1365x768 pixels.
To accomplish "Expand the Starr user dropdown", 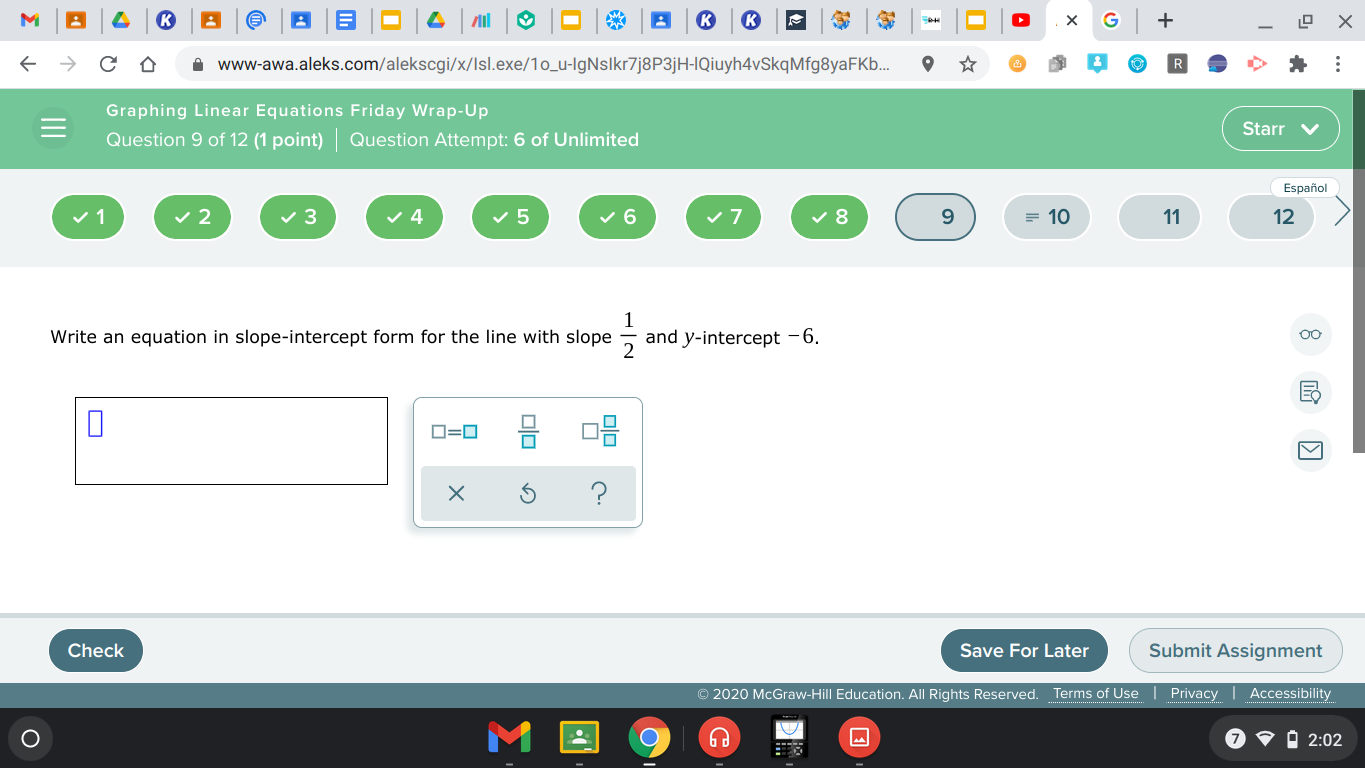I will pos(1280,128).
